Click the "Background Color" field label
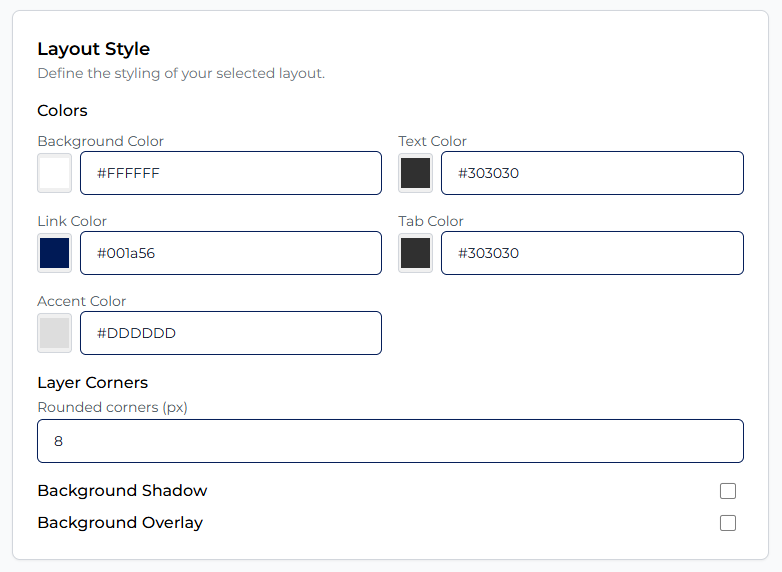Viewport: 782px width, 572px height. [100, 141]
